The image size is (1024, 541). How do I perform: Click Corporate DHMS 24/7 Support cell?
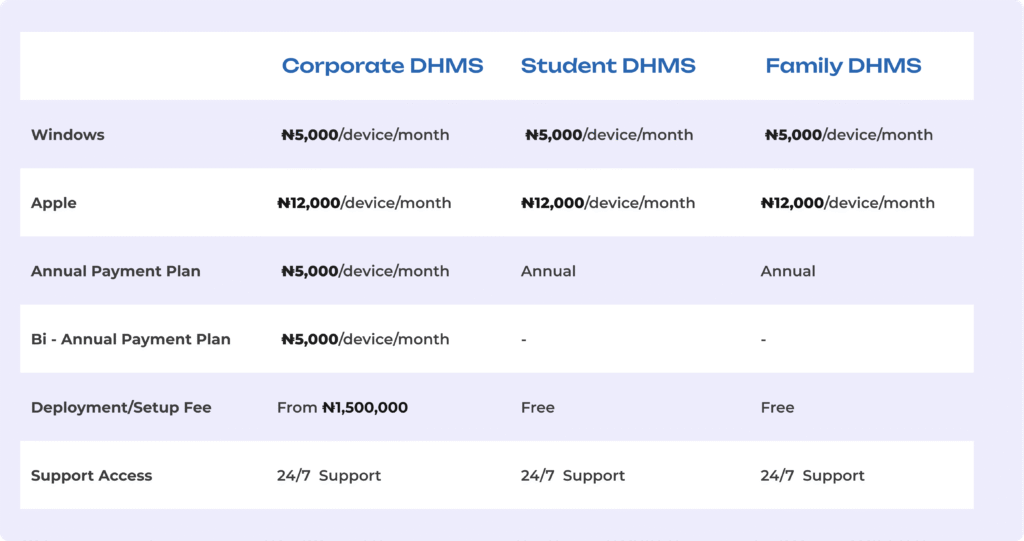(x=329, y=475)
